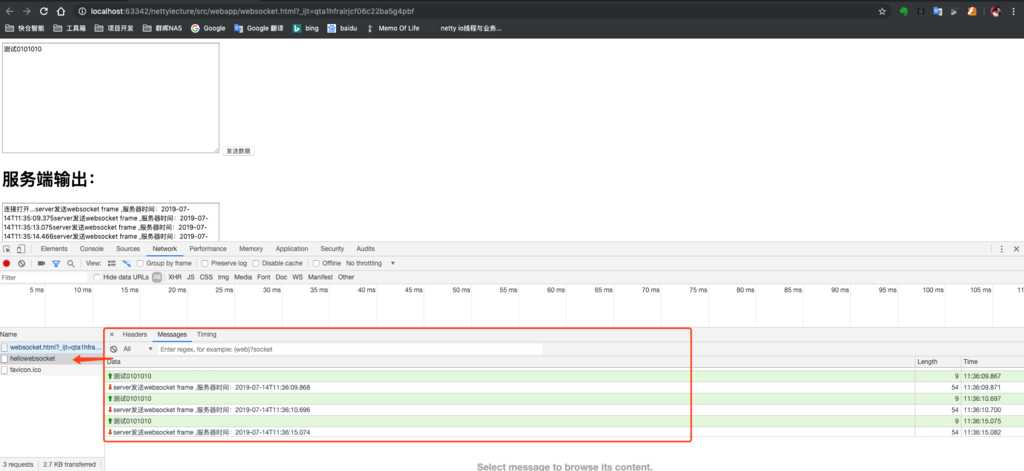
Task: Bookmark this page with the star icon
Action: [882, 11]
